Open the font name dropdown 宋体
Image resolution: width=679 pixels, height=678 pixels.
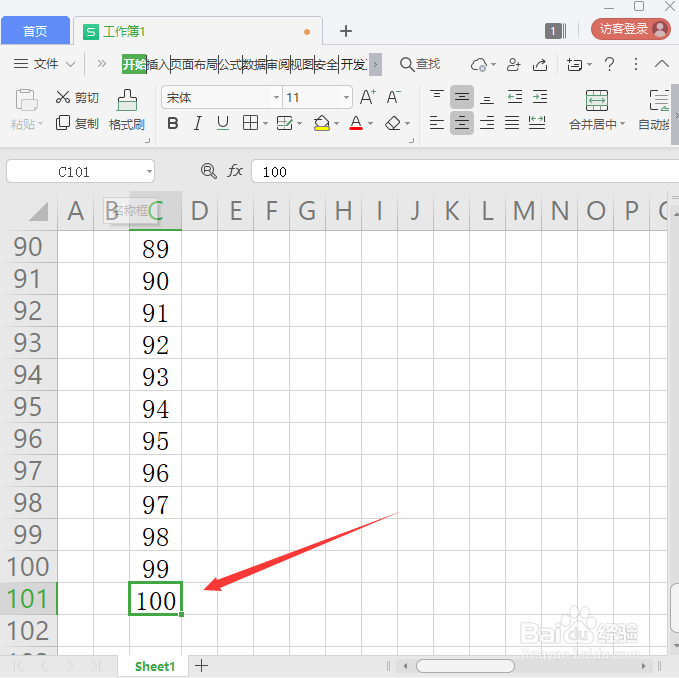[x=276, y=97]
